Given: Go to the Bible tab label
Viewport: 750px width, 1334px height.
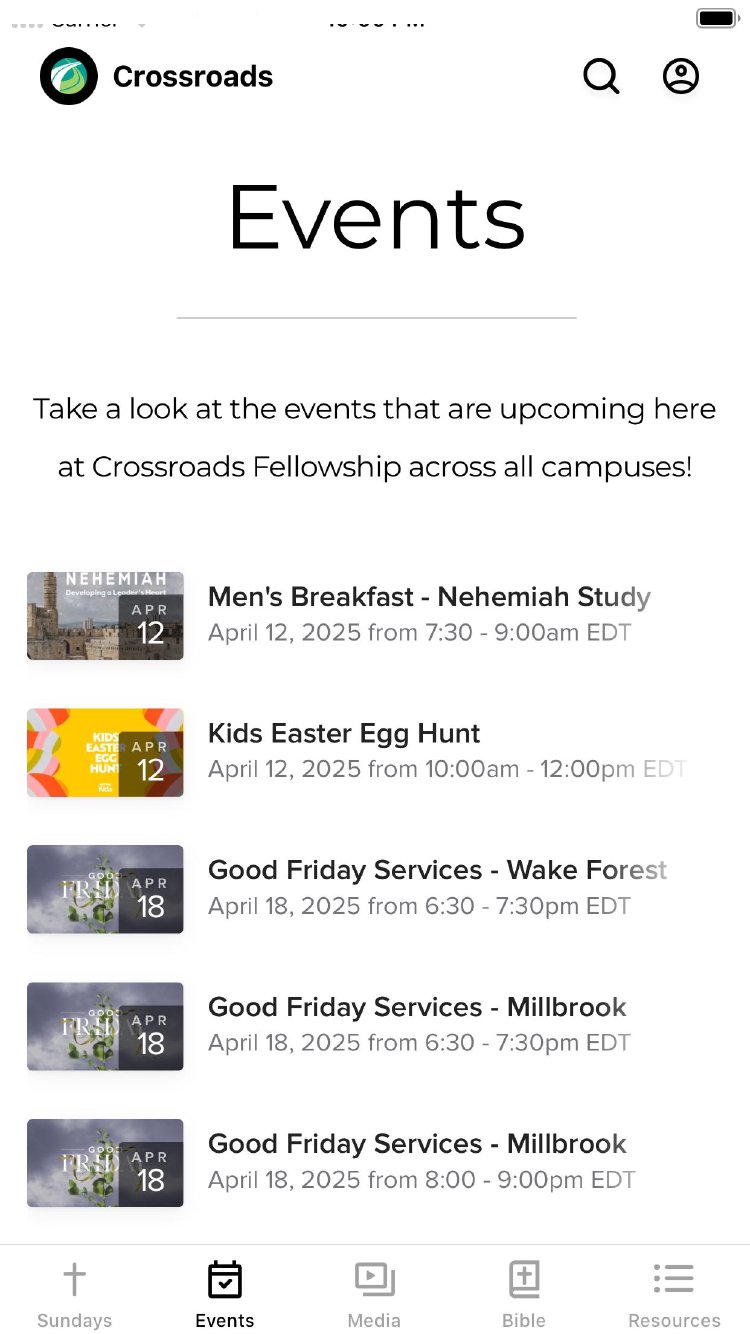Looking at the screenshot, I should pos(524,1321).
